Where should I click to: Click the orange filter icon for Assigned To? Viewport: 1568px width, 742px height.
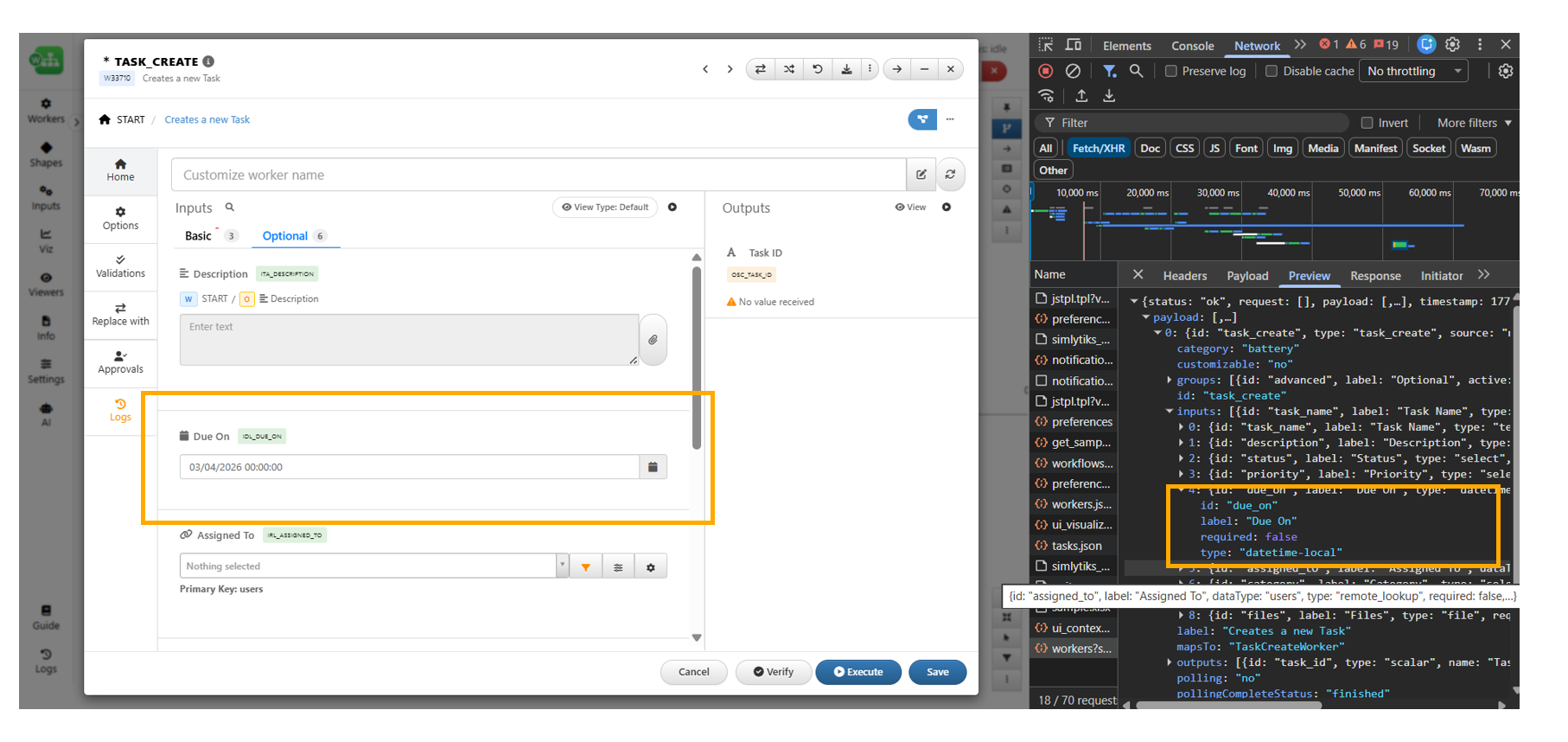point(586,567)
